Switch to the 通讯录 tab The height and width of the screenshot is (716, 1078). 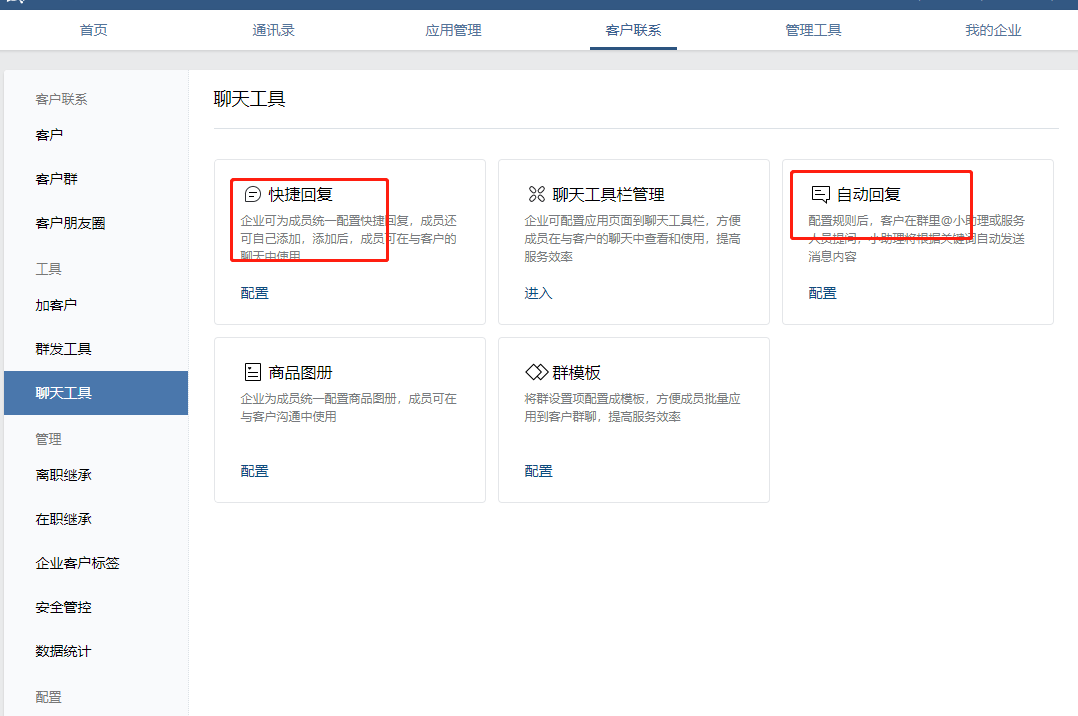pos(273,30)
